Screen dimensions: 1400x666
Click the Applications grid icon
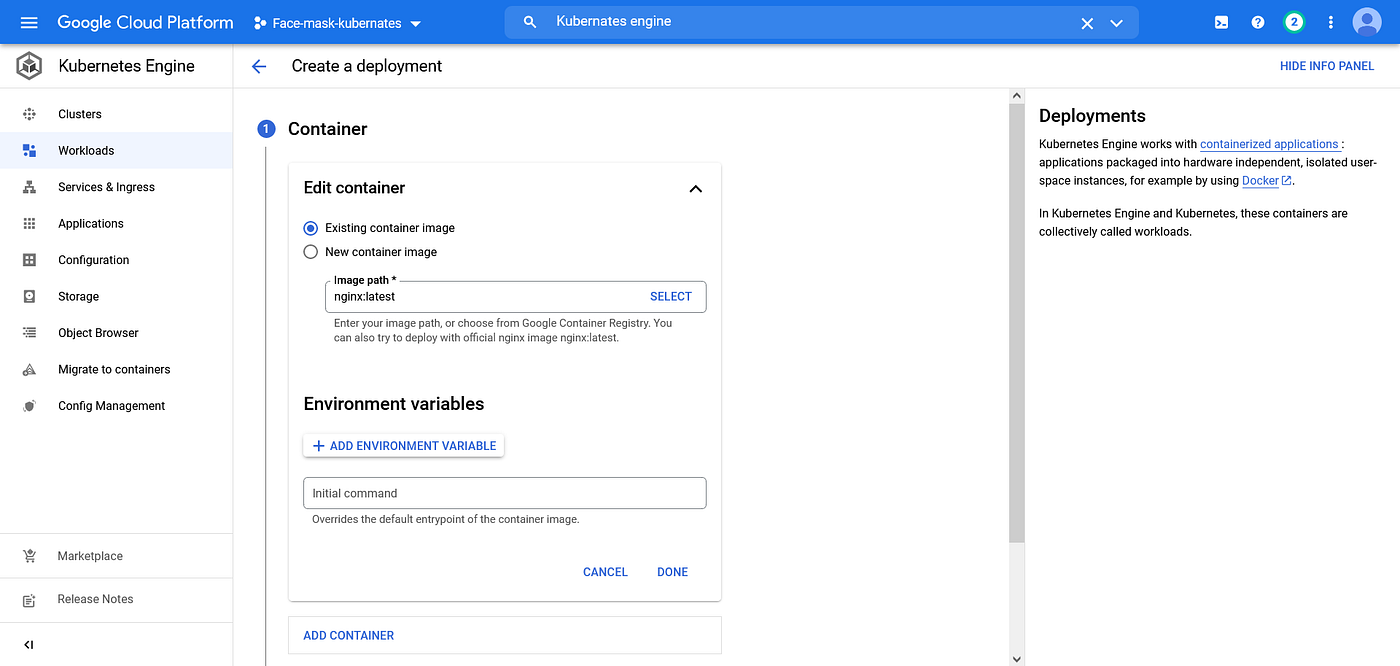29,223
